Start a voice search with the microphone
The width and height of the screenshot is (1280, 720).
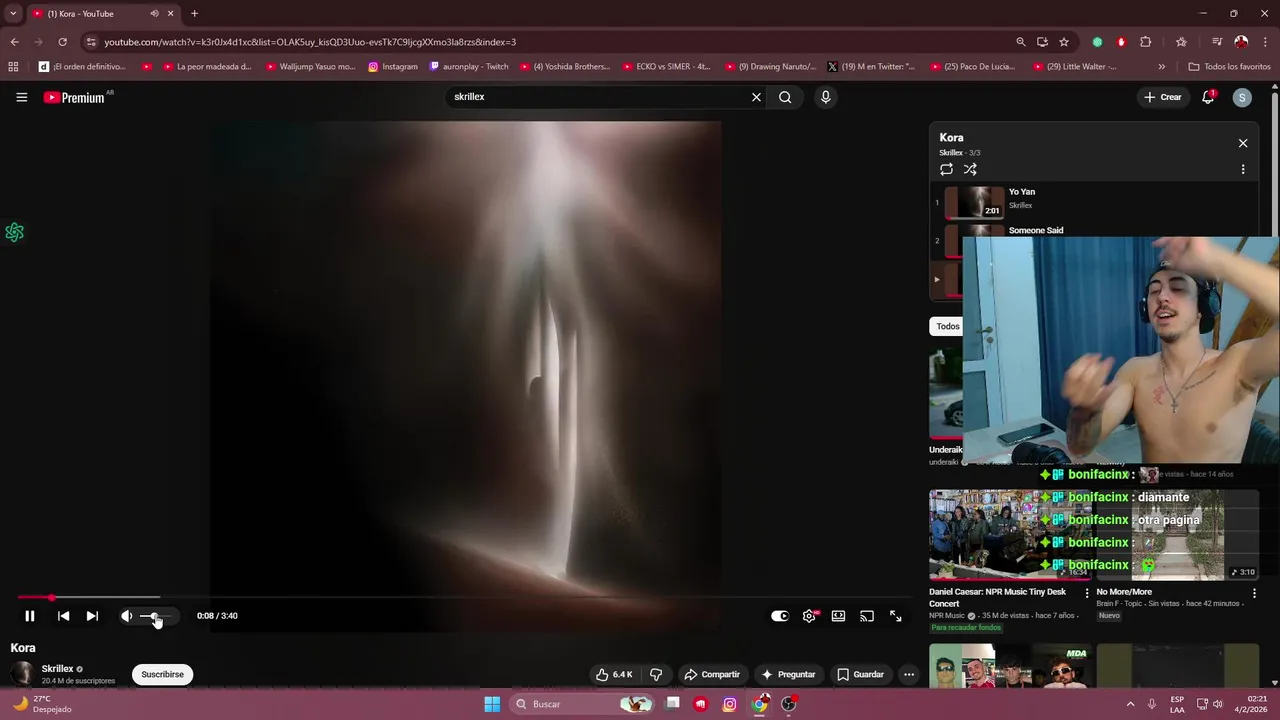tap(825, 97)
